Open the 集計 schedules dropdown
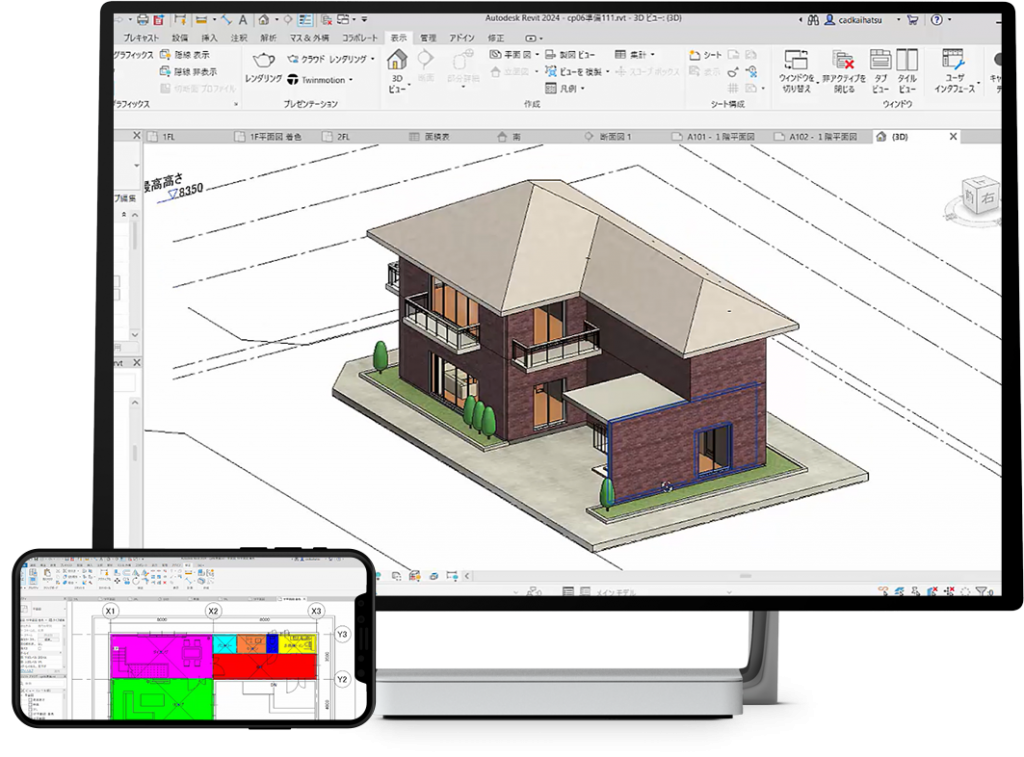The image size is (1024, 757). point(652,55)
